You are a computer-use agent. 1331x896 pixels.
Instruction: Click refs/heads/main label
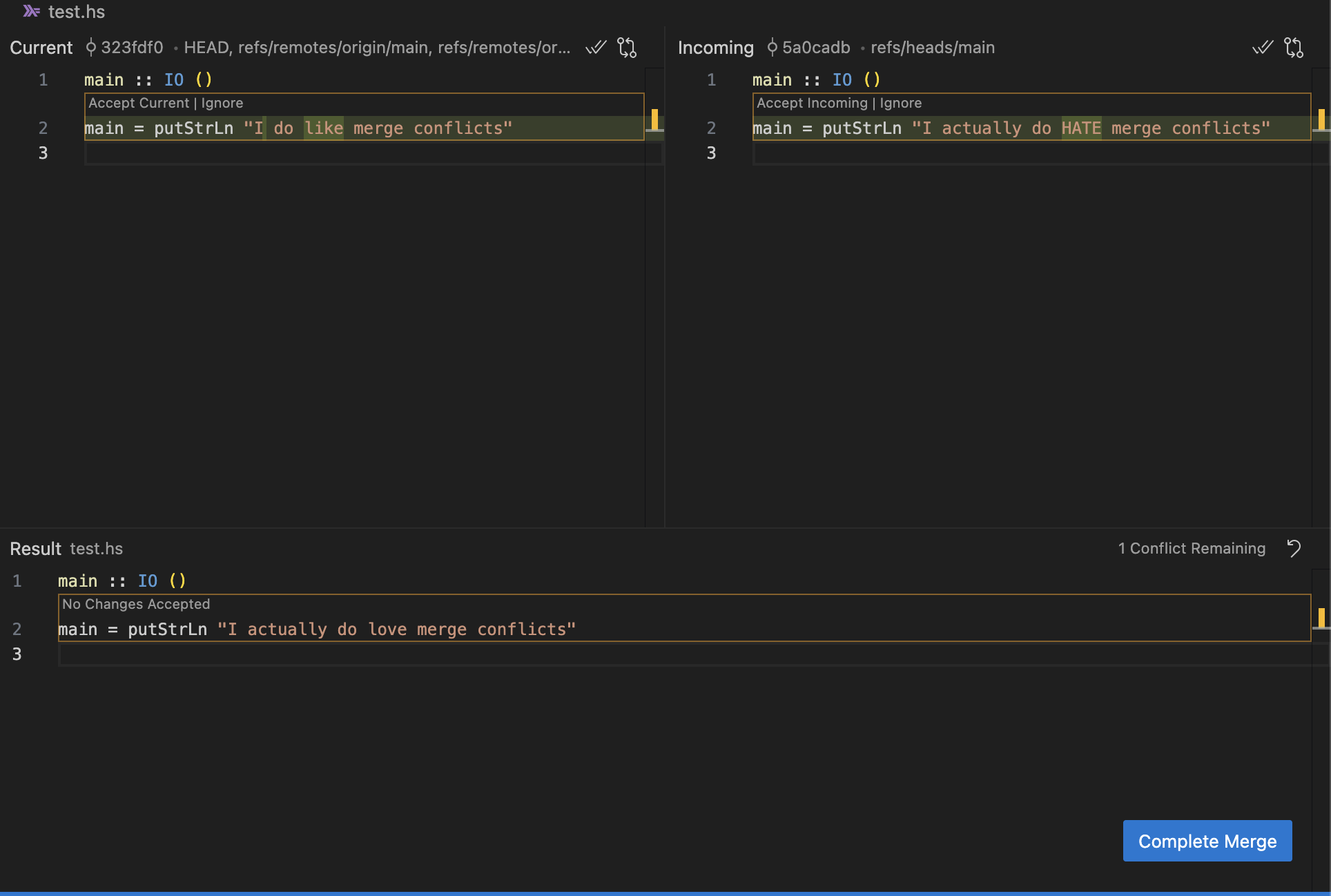(x=933, y=48)
